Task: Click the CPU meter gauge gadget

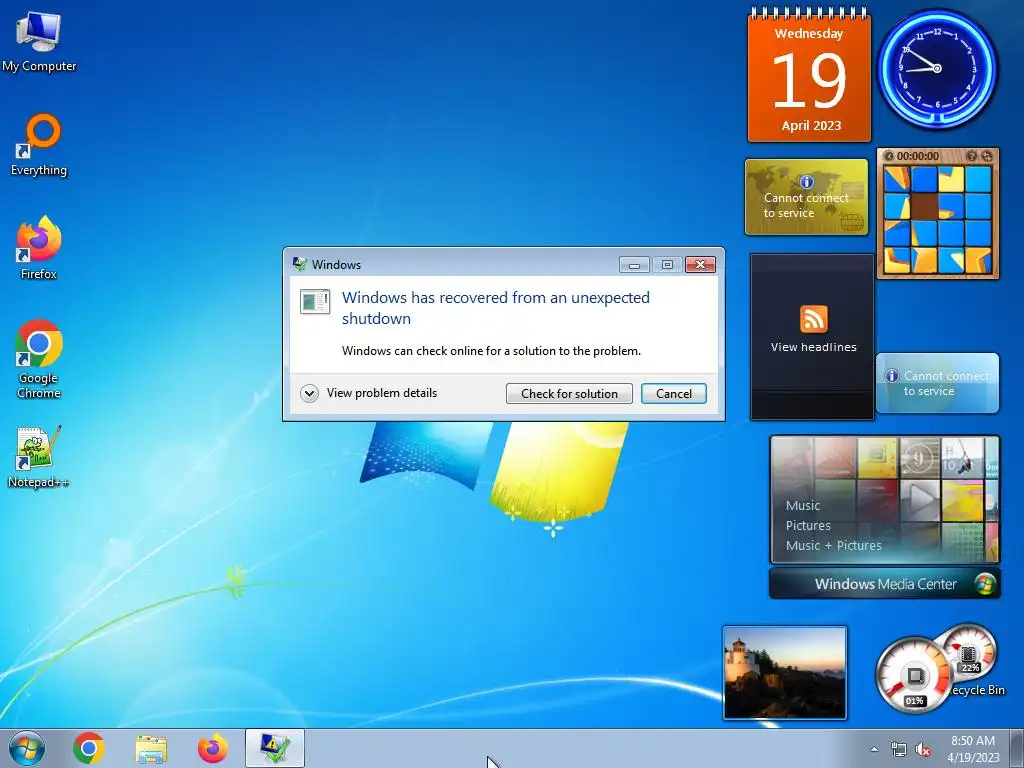Action: 913,676
